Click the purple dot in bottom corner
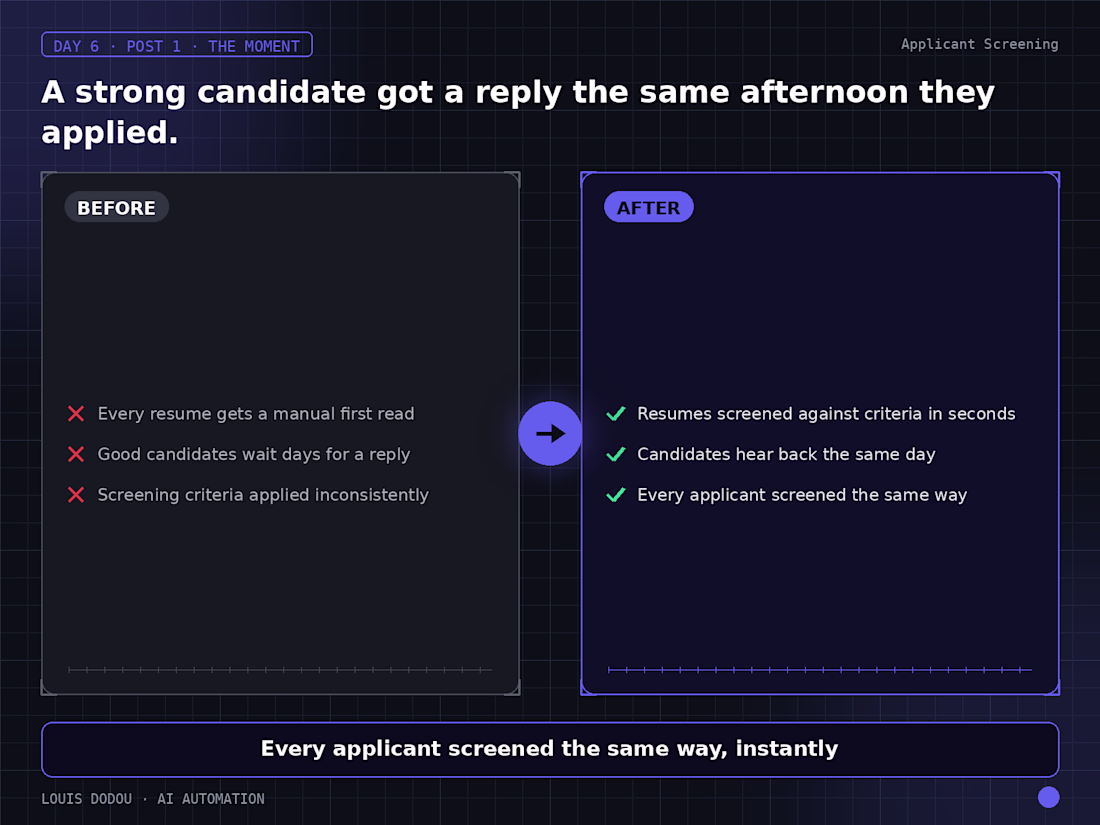1100x825 pixels. 1049,797
